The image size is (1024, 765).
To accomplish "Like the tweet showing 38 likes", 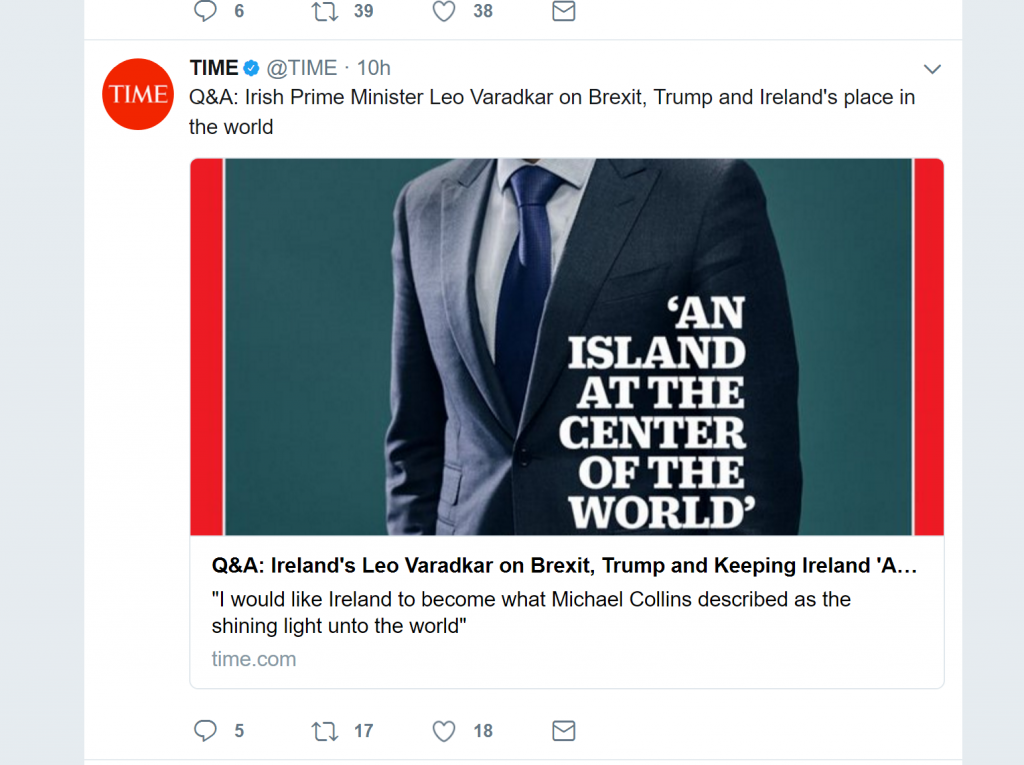I will (x=444, y=11).
